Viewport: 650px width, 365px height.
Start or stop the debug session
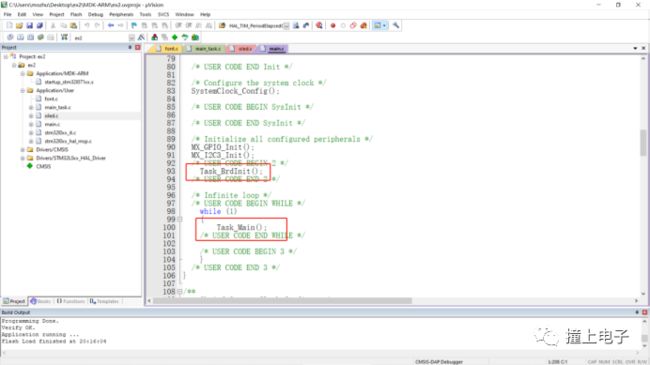pyautogui.click(x=319, y=26)
